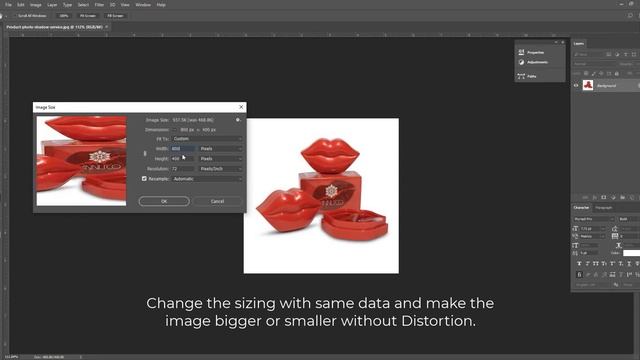640x360 pixels.
Task: Switch to the Character tab
Action: [581, 207]
